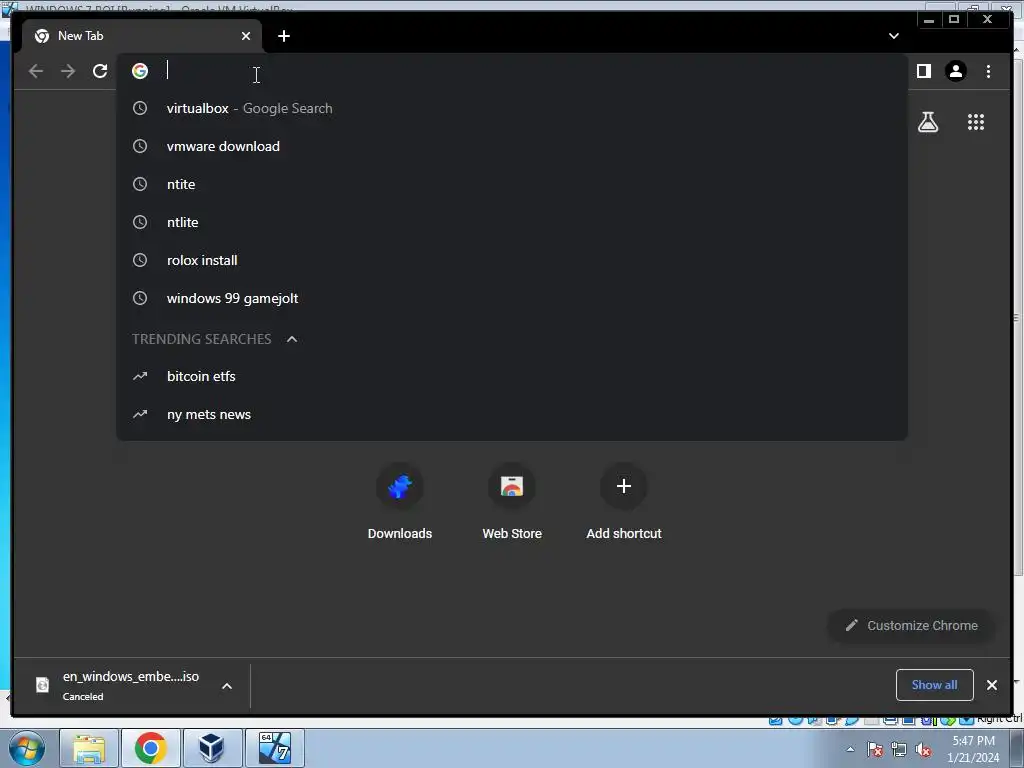The height and width of the screenshot is (768, 1024).
Task: Open a new tab with plus
Action: pyautogui.click(x=283, y=36)
